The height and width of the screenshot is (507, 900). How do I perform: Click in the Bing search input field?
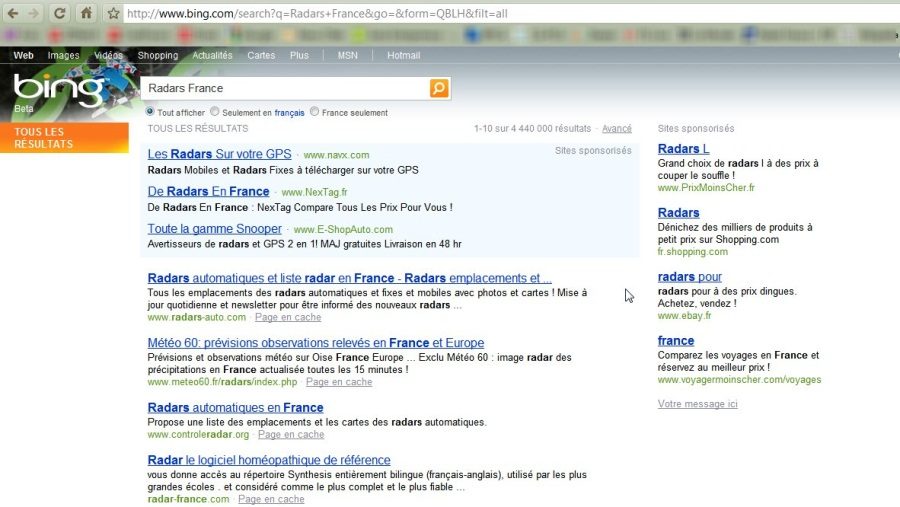tap(285, 89)
